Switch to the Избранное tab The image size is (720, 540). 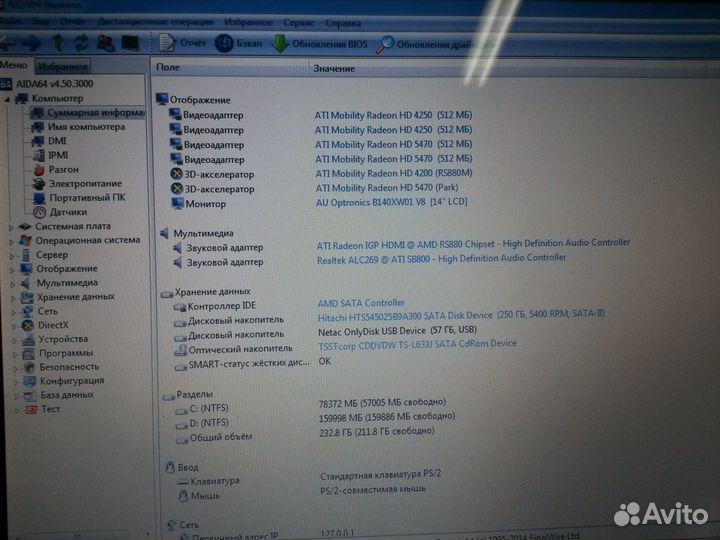(62, 67)
